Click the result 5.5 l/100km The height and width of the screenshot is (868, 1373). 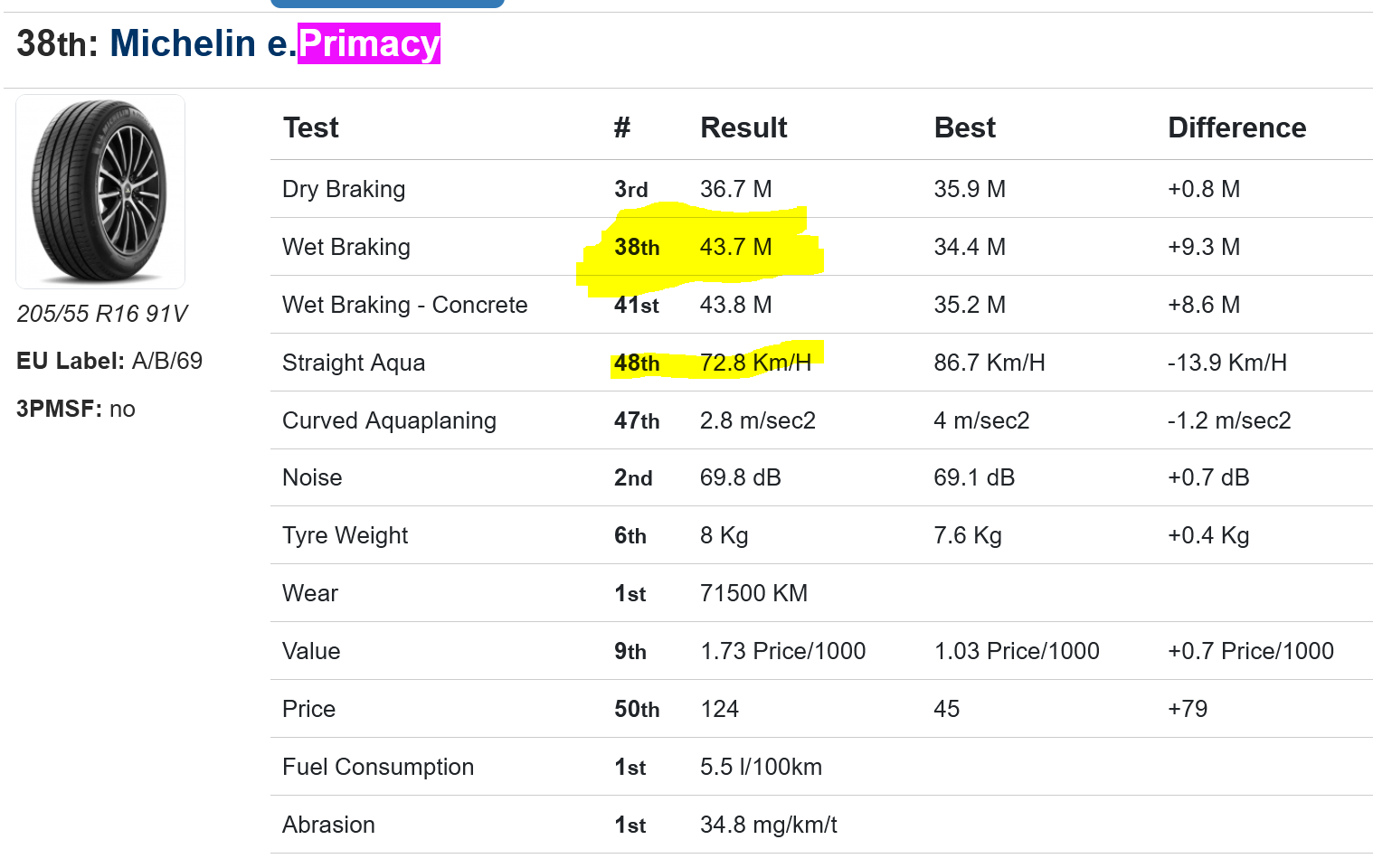coord(762,767)
